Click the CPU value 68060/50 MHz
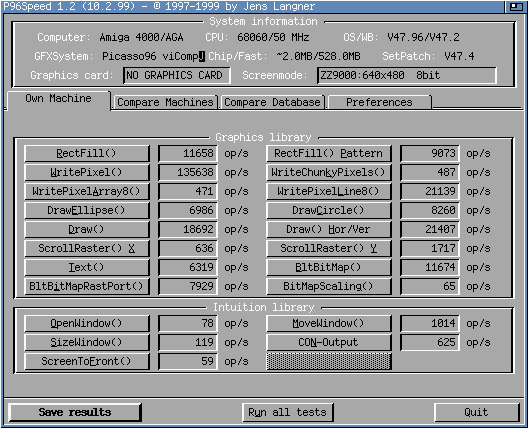Viewport: 528px width, 428px height. tap(273, 37)
